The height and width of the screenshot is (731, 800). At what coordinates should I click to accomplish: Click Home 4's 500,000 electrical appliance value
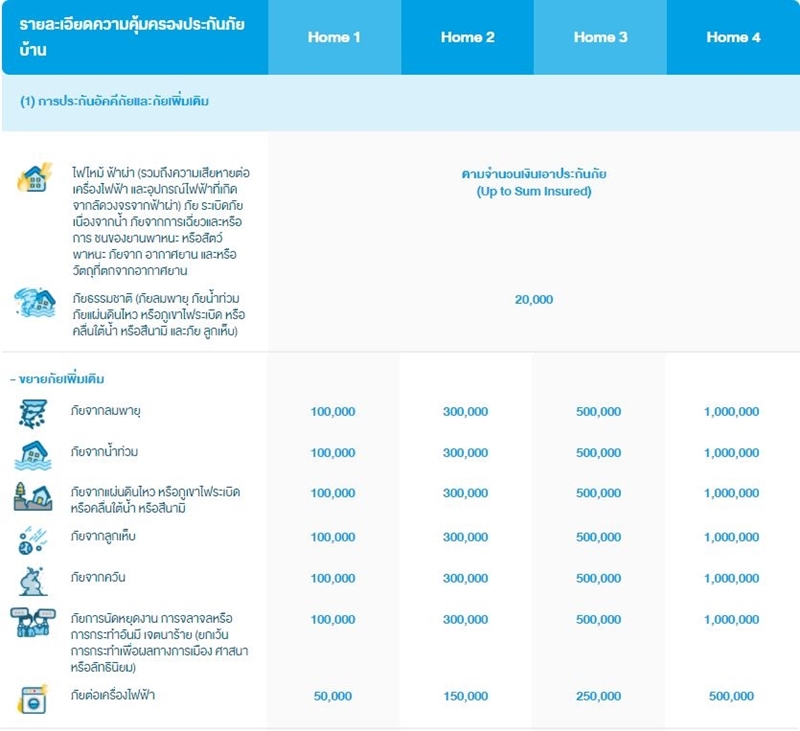(x=731, y=696)
